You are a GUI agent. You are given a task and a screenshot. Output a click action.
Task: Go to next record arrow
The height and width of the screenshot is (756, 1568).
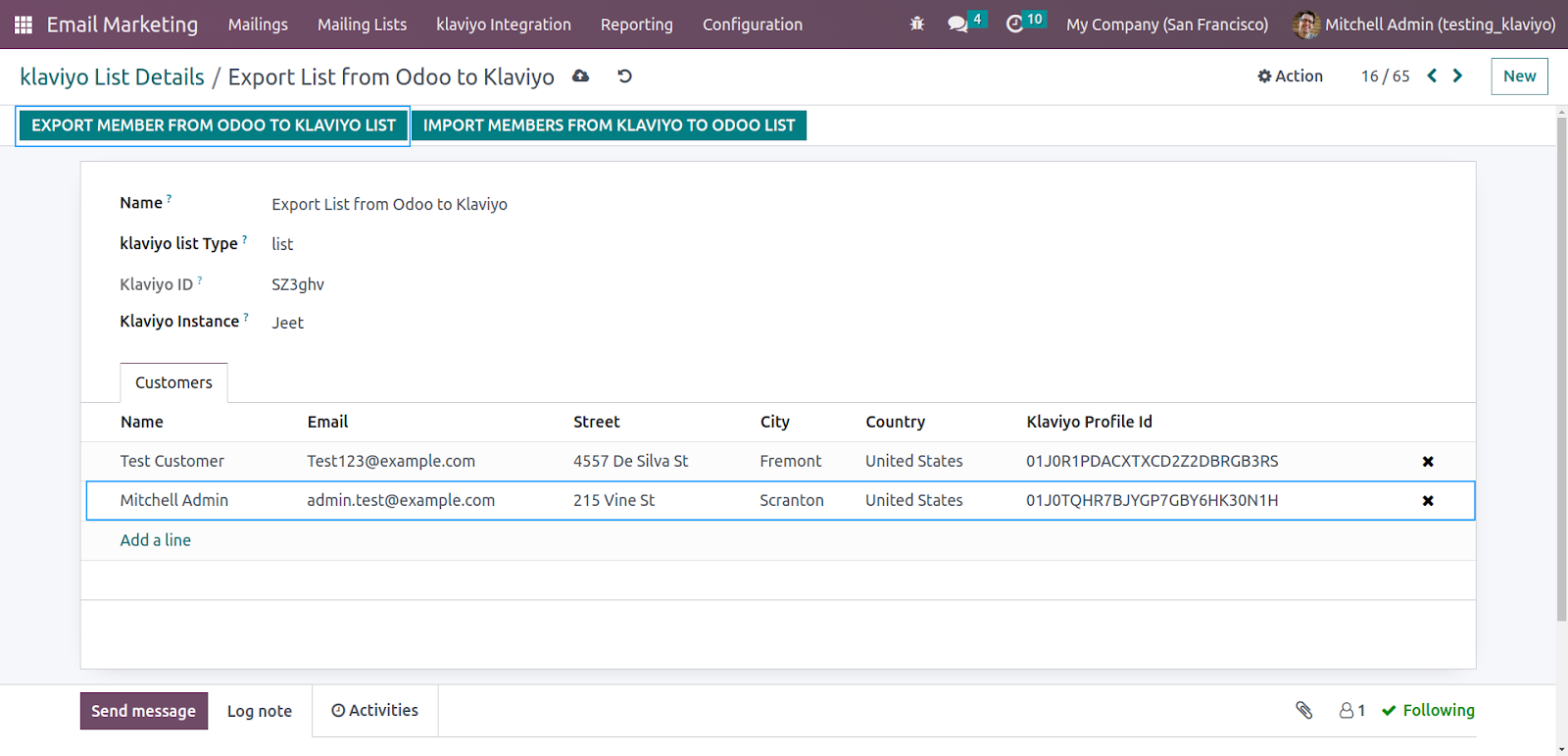click(1457, 76)
